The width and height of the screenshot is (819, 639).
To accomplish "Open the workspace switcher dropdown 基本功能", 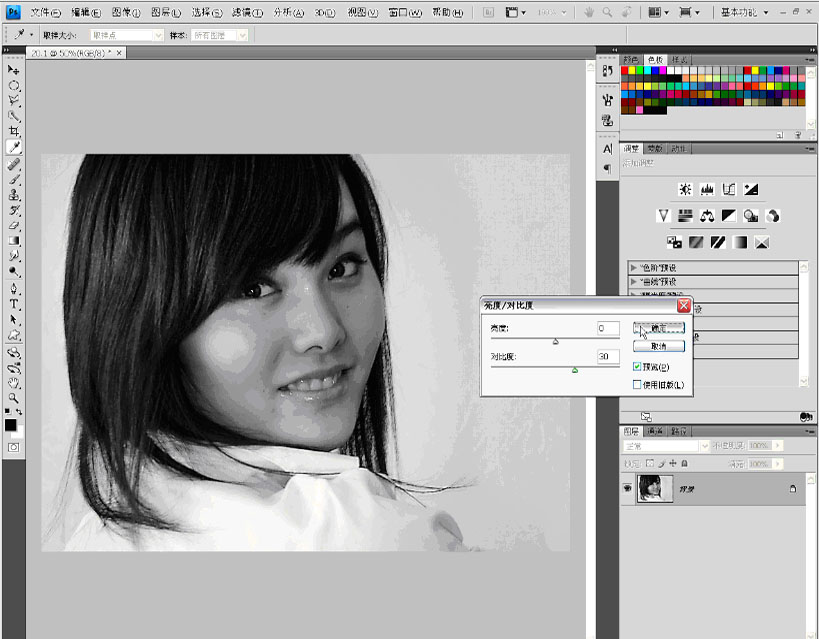I will [x=744, y=12].
